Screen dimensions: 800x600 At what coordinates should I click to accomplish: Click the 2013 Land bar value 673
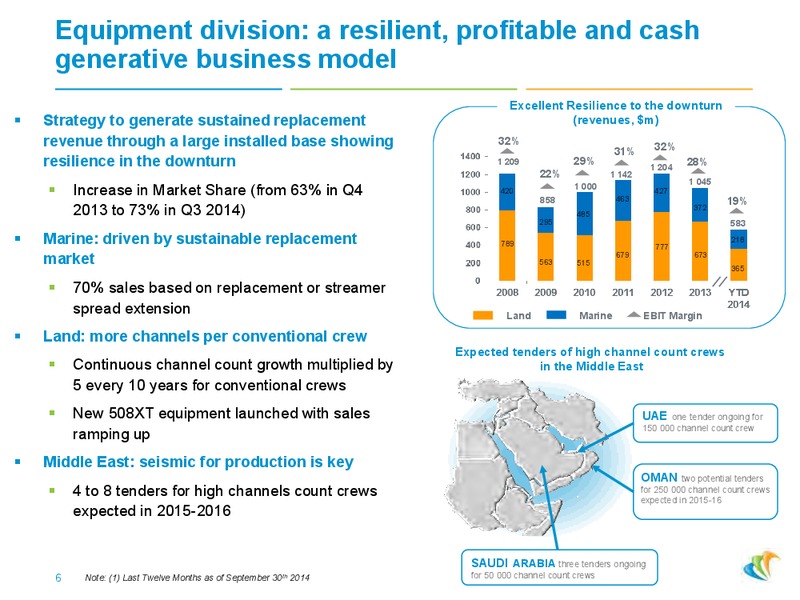click(x=700, y=255)
